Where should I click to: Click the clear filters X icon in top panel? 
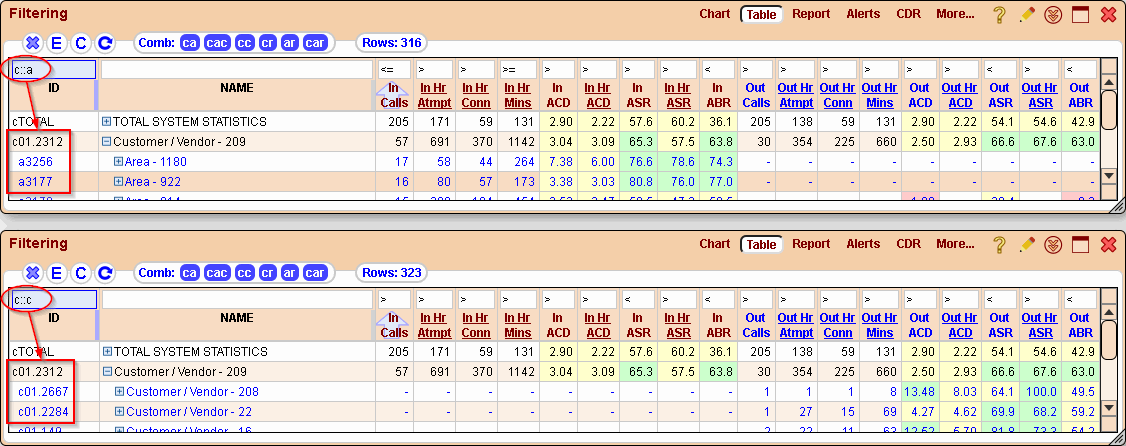(32, 43)
